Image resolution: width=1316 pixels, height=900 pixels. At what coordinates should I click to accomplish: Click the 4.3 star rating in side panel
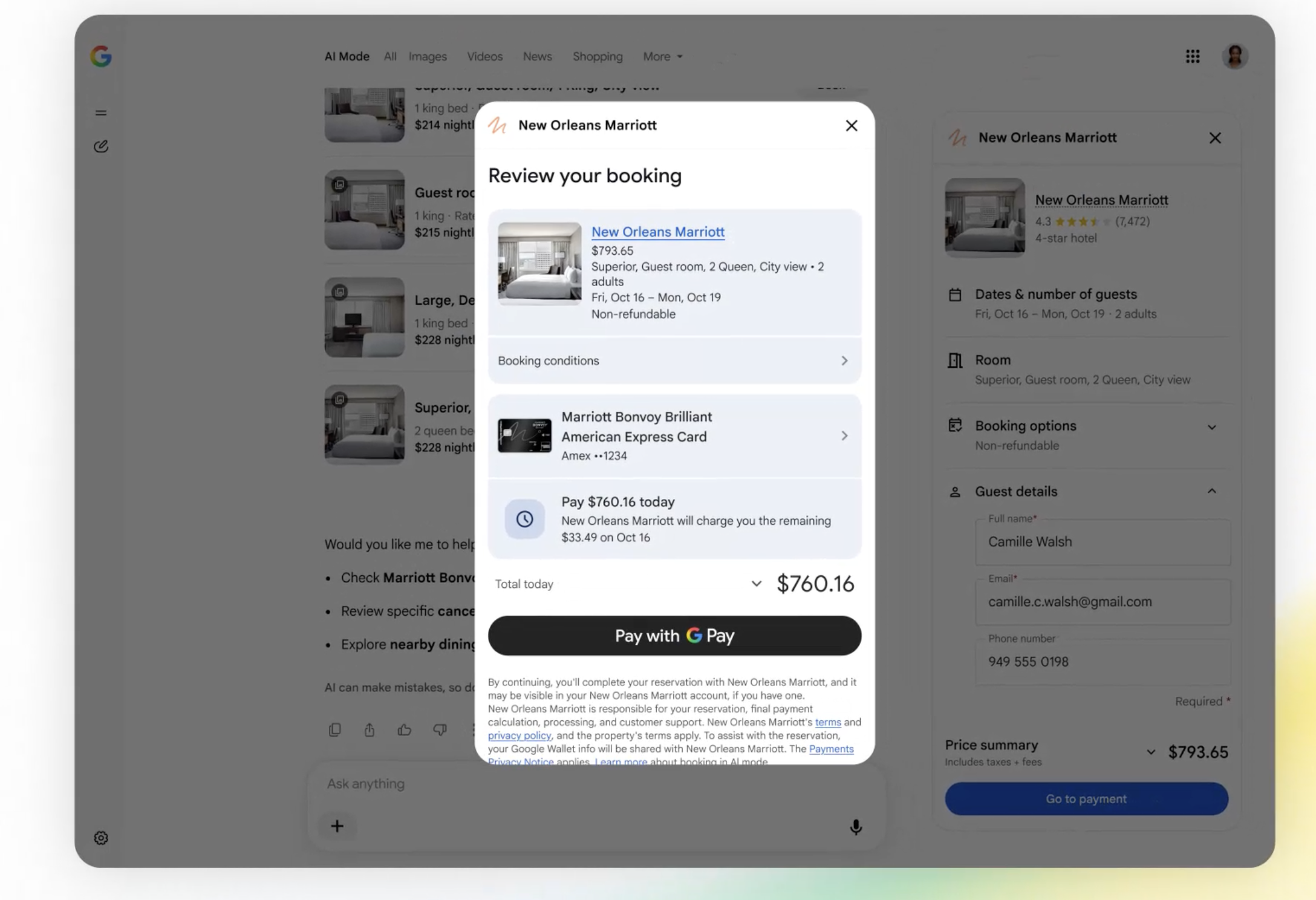click(1092, 221)
